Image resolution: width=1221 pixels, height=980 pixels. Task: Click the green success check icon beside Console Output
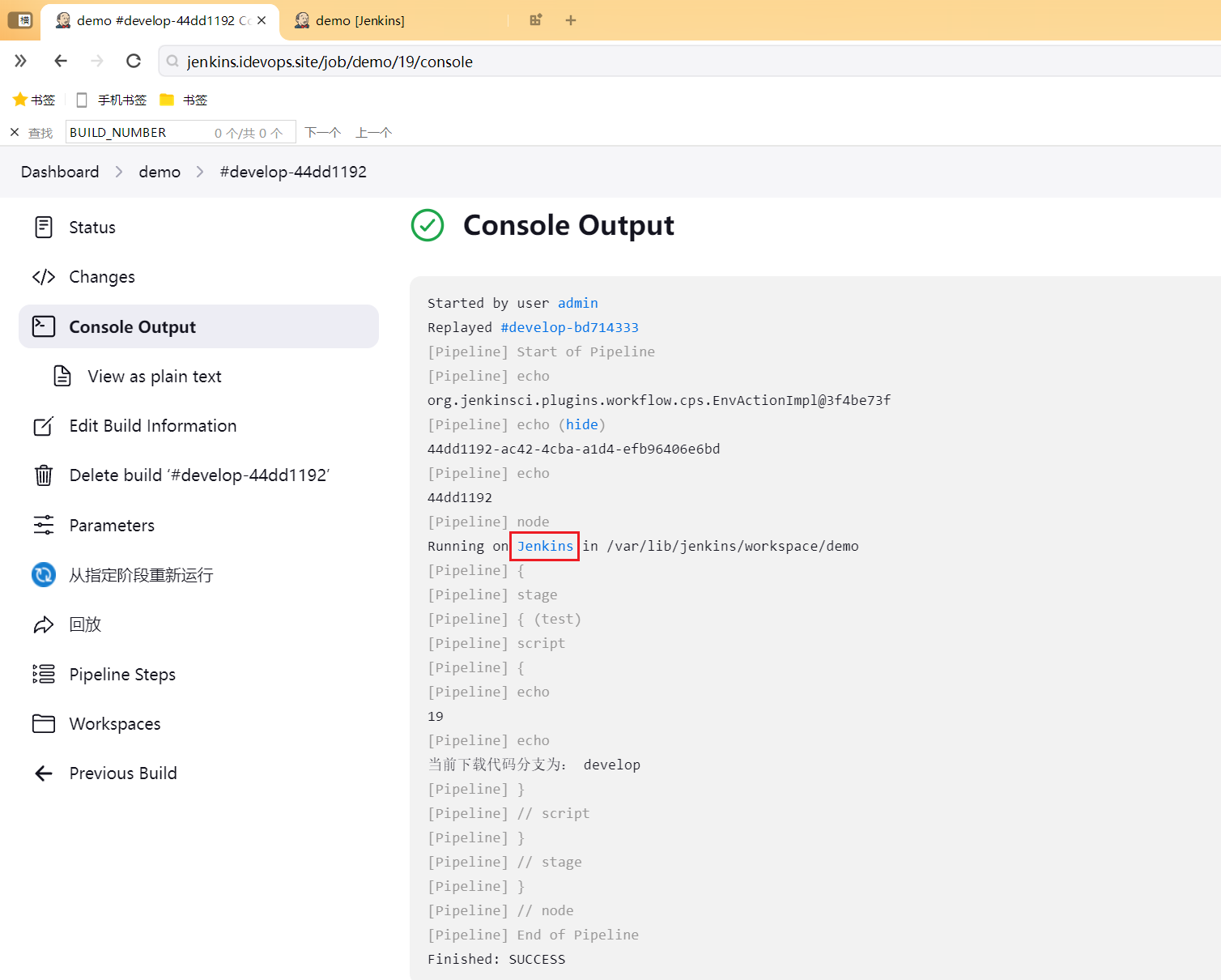[x=428, y=225]
